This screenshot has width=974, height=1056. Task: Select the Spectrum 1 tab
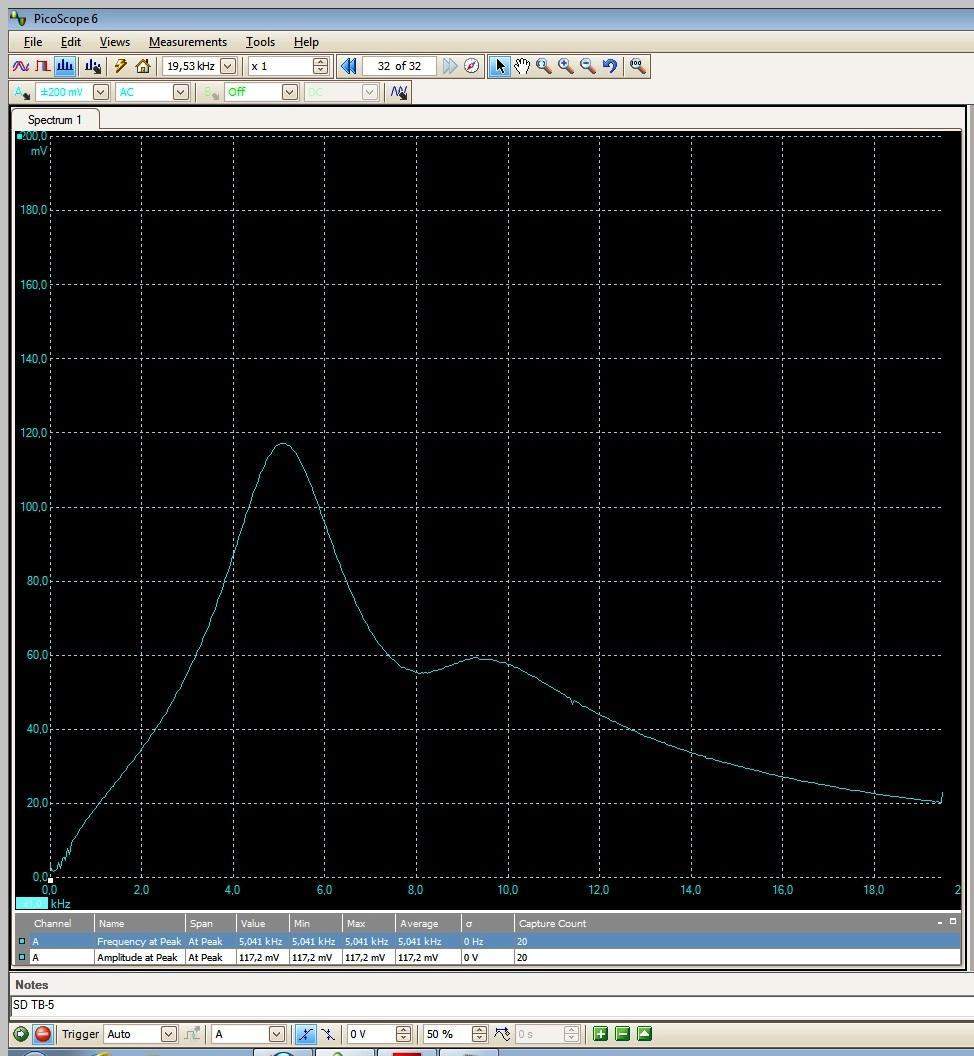[55, 119]
